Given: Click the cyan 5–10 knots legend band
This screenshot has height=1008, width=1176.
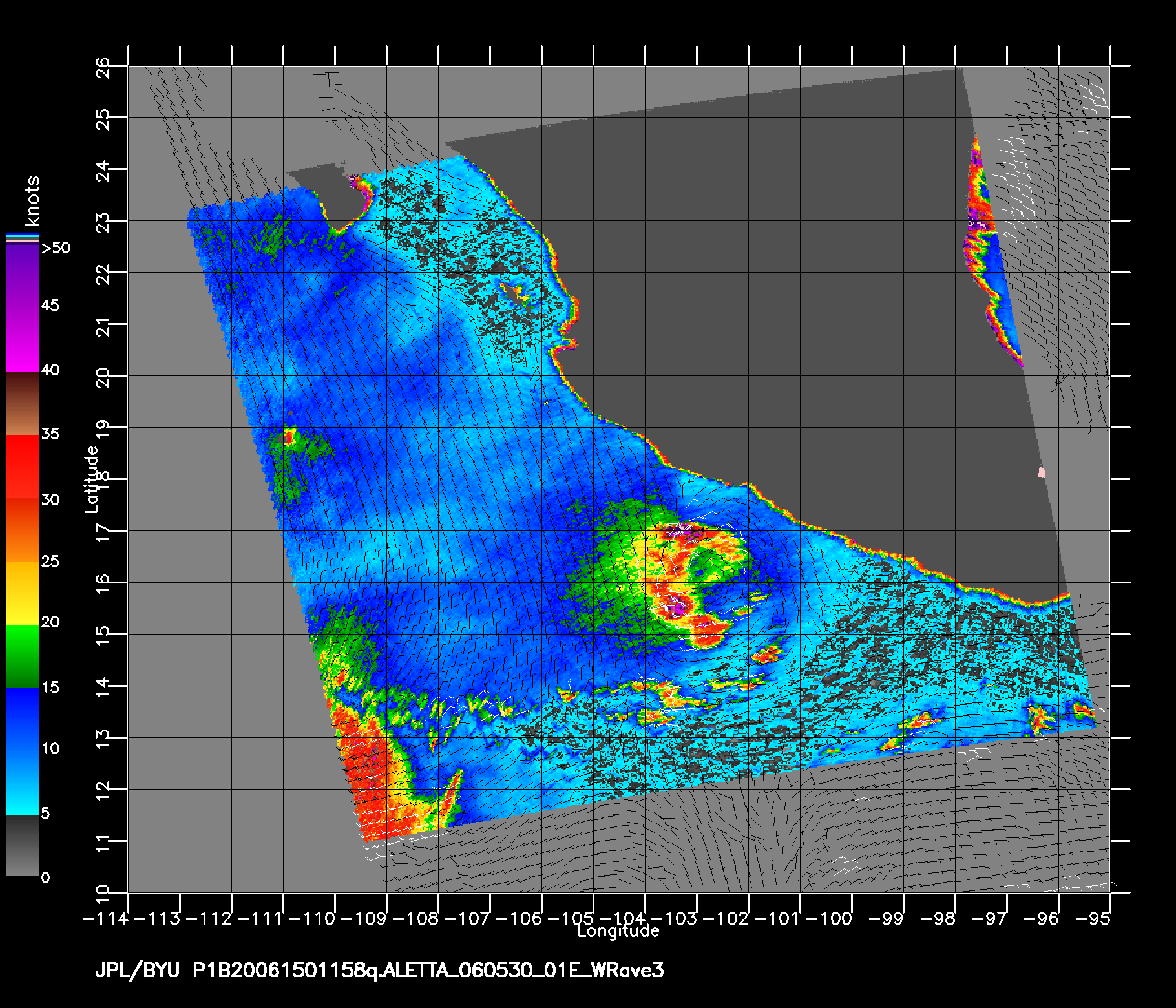Looking at the screenshot, I should [x=23, y=783].
